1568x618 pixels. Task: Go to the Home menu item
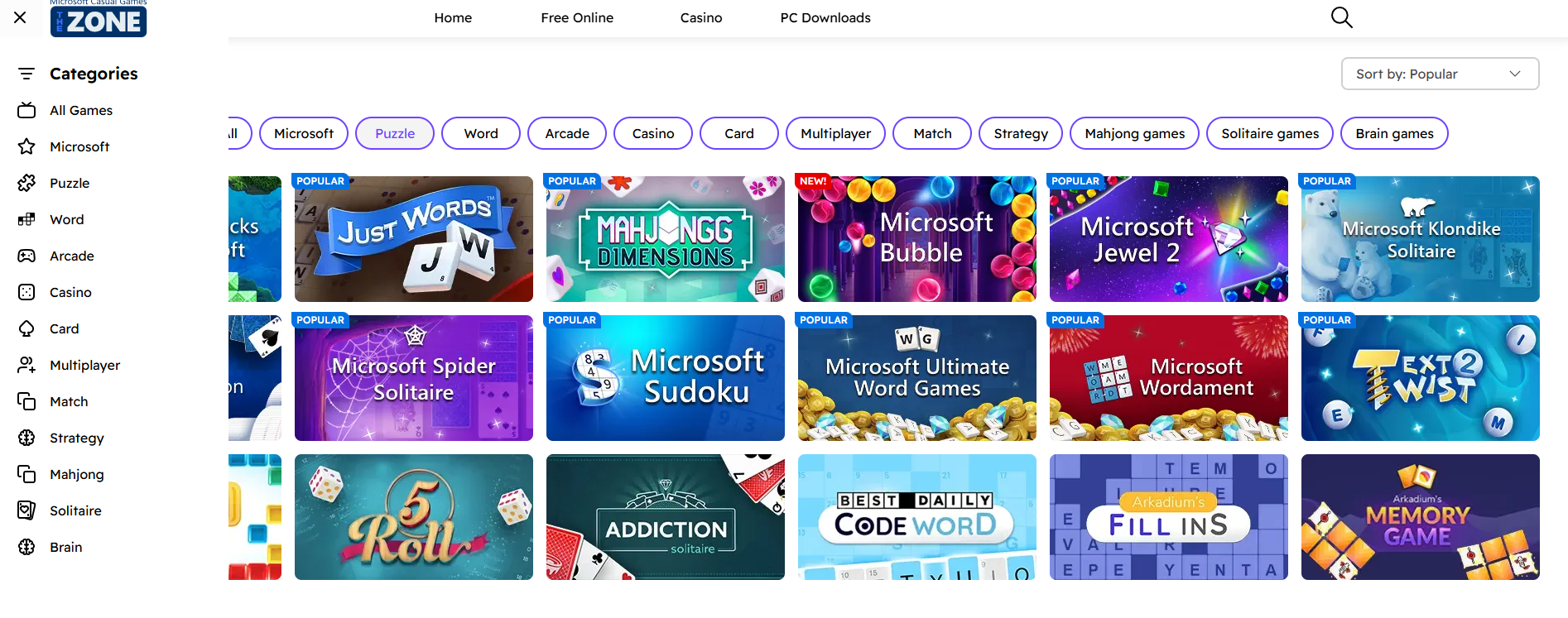click(x=453, y=17)
